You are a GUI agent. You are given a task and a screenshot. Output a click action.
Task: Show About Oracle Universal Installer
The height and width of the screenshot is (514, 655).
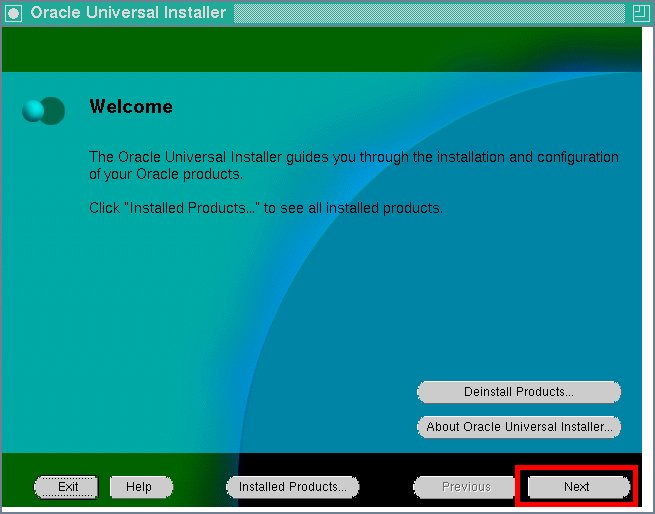pyautogui.click(x=519, y=427)
